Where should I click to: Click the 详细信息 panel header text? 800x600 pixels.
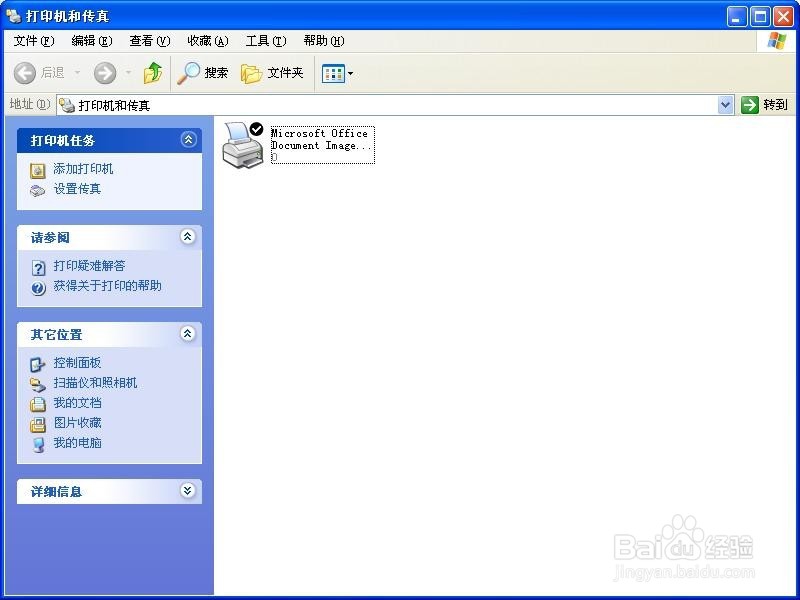(x=57, y=492)
